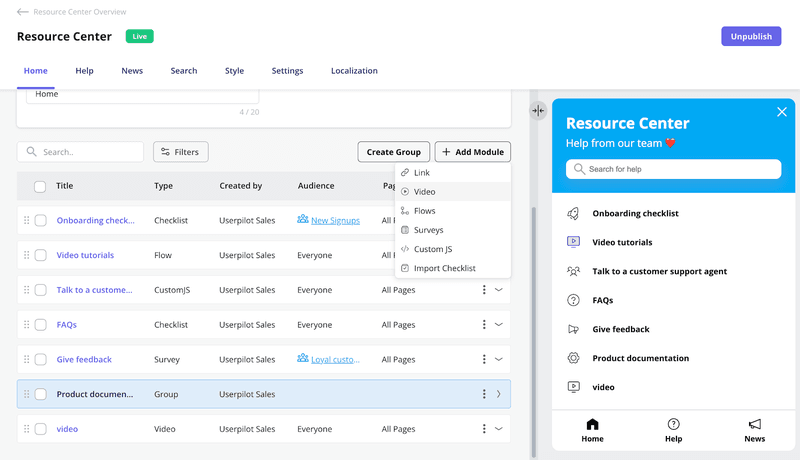Open three-dot menu for FAQs row

coord(484,325)
